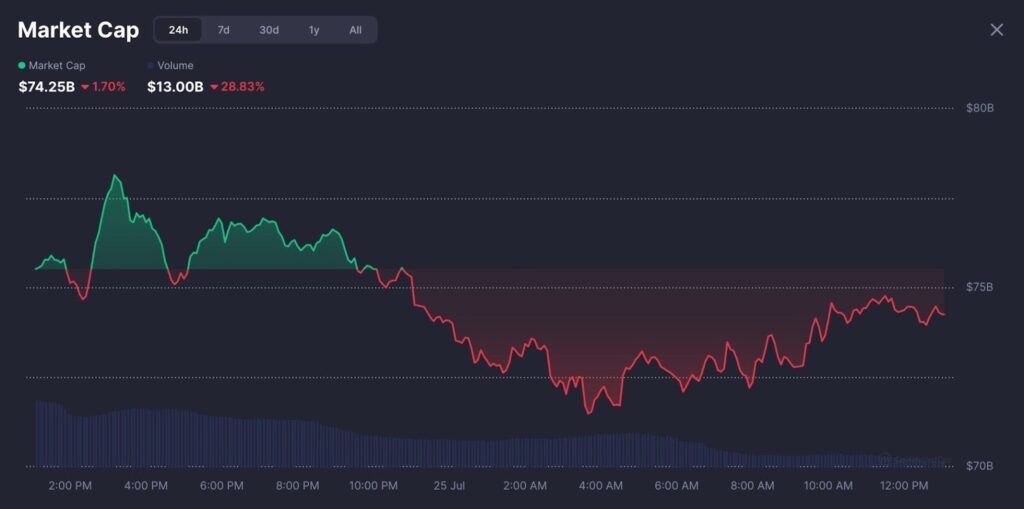Close the Market Cap chart panel

[x=997, y=29]
